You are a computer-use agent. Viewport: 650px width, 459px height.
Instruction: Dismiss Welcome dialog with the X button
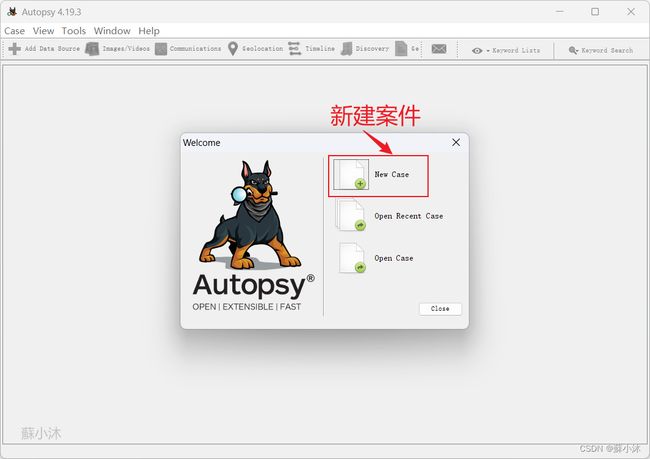(456, 142)
